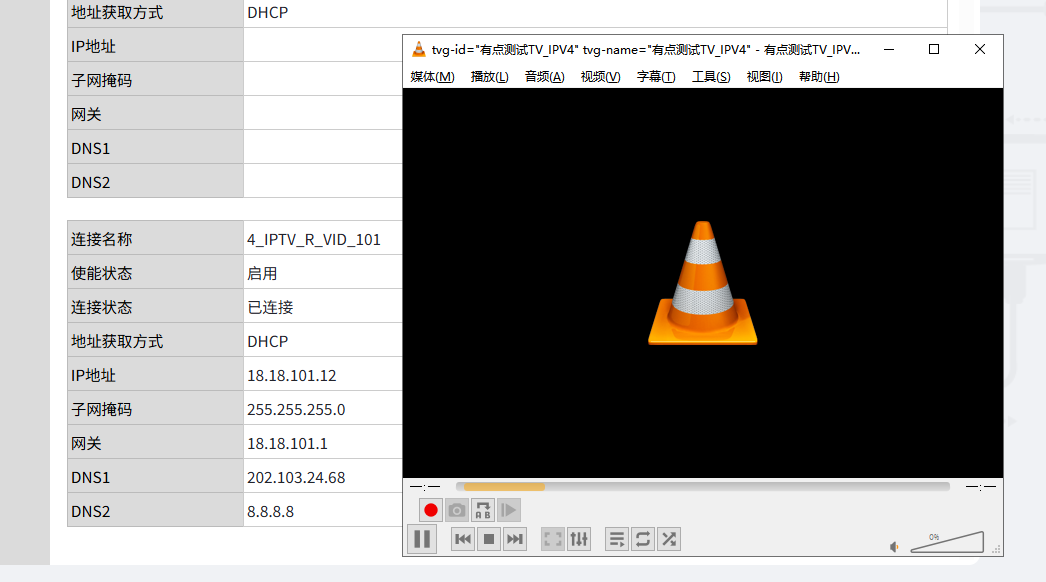Stop playback with the stop button

pos(489,539)
